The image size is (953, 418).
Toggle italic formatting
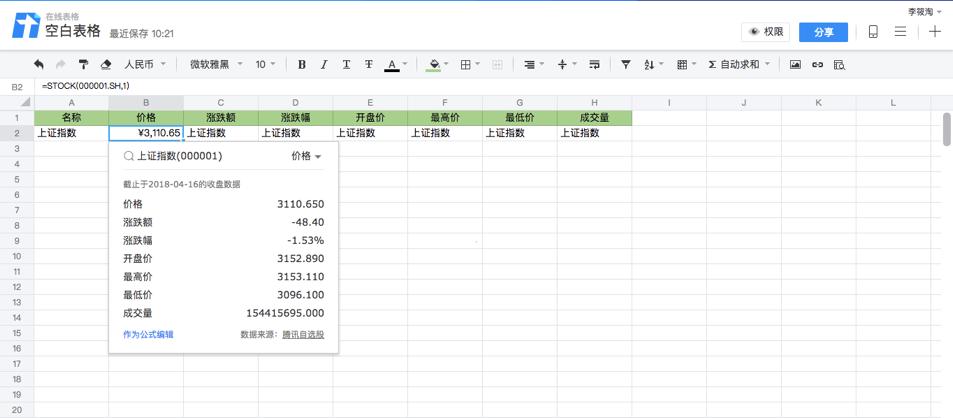click(x=324, y=64)
